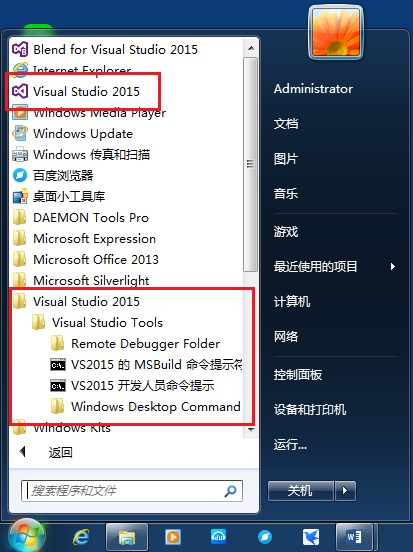Open 图片 in the right pane
Image resolution: width=413 pixels, height=552 pixels.
click(x=286, y=159)
